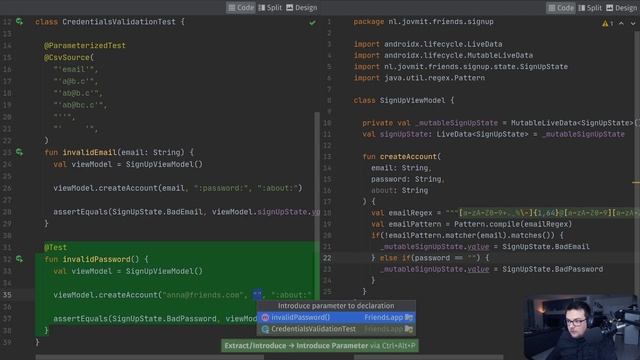Viewport: 640px width, 360px height.
Task: Click 'import androidx.lifecycle.MutableLiveData' line
Action: [443, 55]
